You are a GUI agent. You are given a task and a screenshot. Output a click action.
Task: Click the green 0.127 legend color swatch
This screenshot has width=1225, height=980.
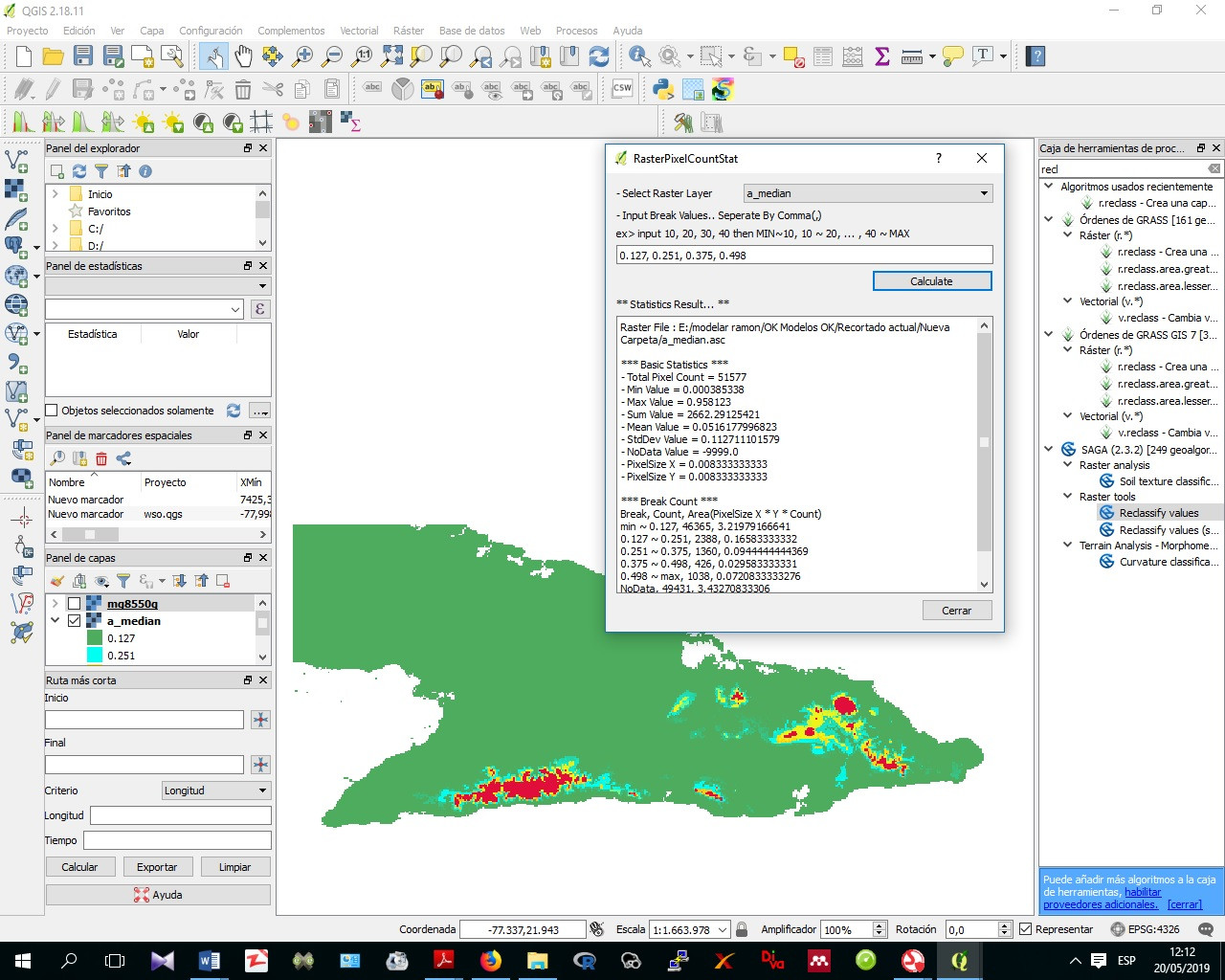pyautogui.click(x=95, y=638)
